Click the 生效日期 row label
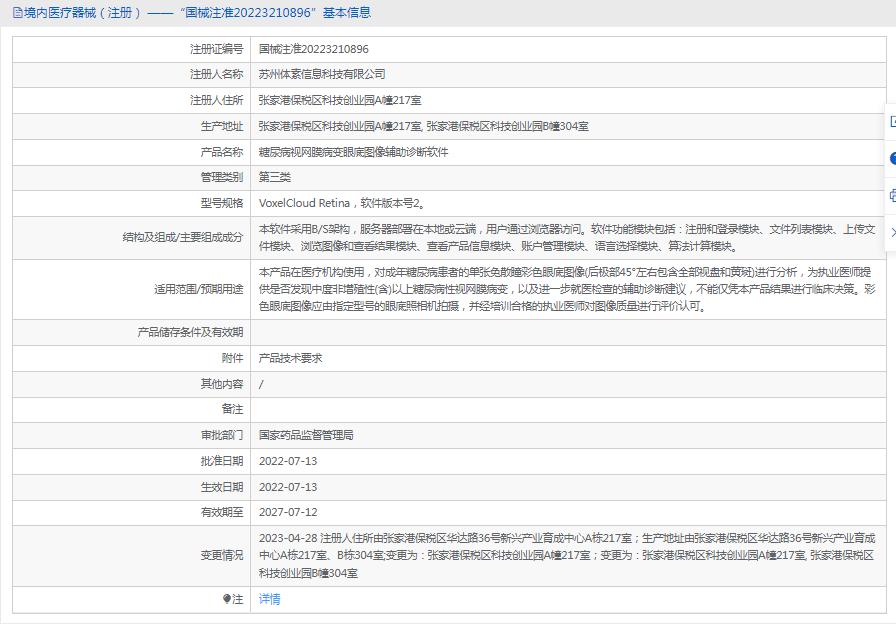The width and height of the screenshot is (896, 624). click(x=222, y=487)
